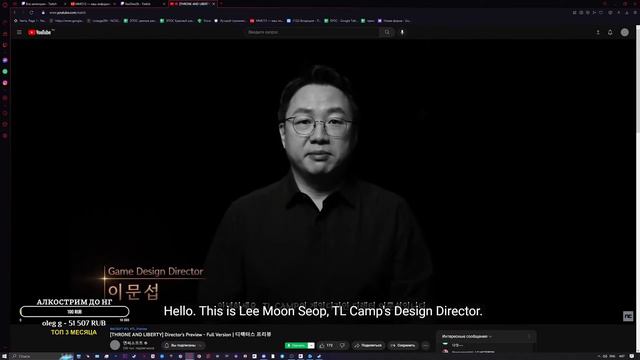The image size is (640, 360).
Task: Open the YouTube home logo
Action: click(40, 32)
